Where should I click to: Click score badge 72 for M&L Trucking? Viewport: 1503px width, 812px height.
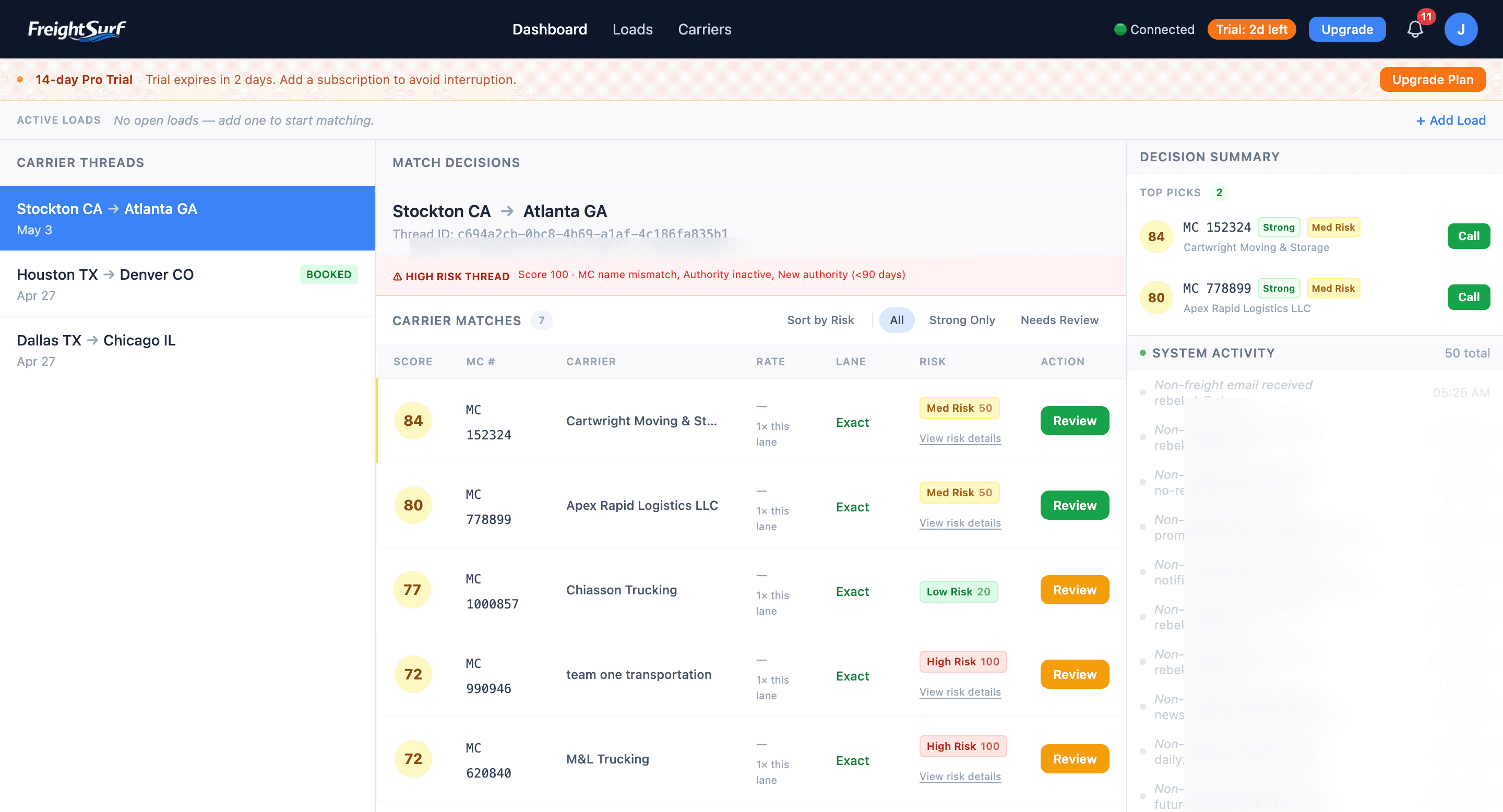(x=413, y=759)
